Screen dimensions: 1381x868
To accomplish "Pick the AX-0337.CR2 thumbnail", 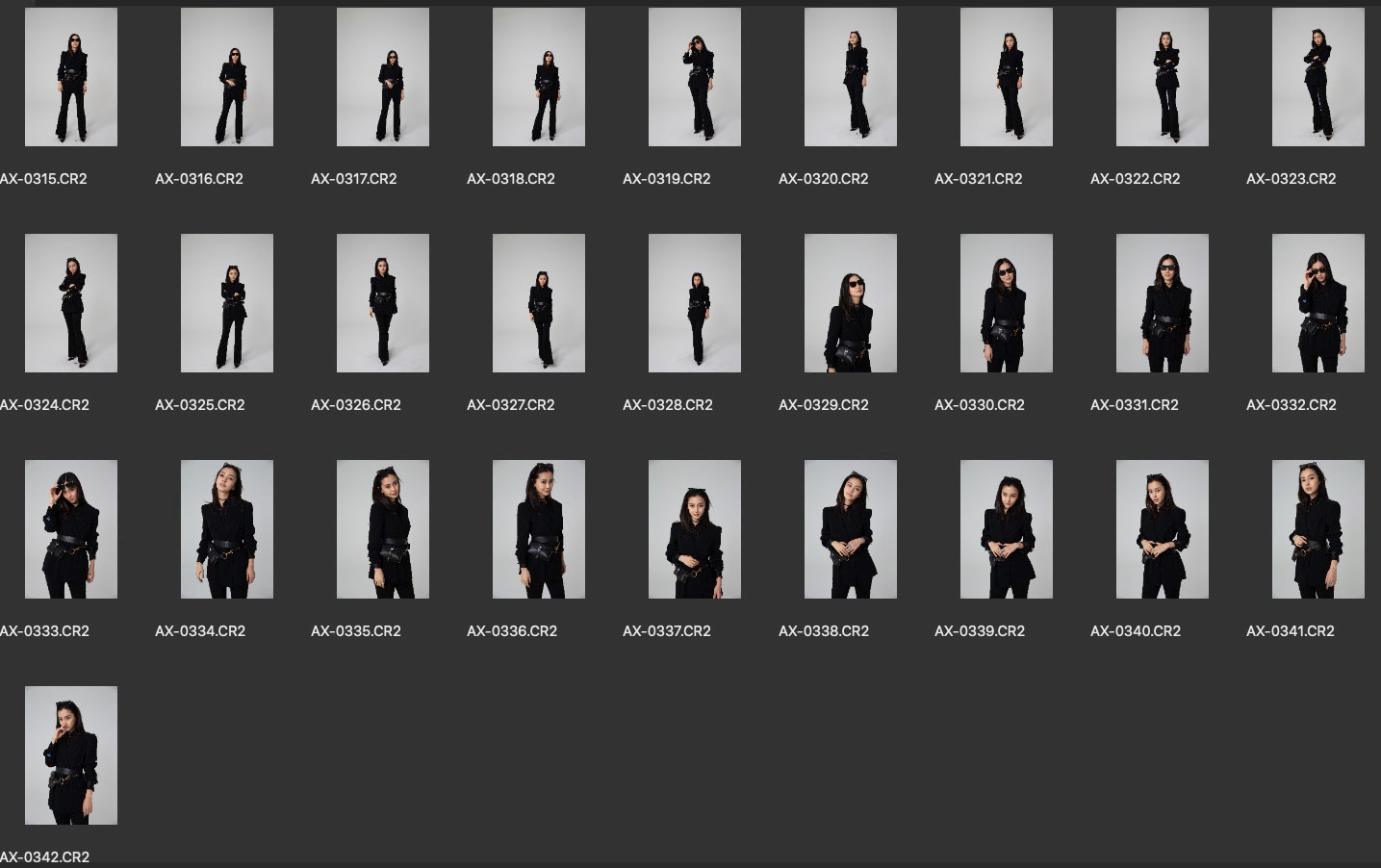I will (x=695, y=529).
